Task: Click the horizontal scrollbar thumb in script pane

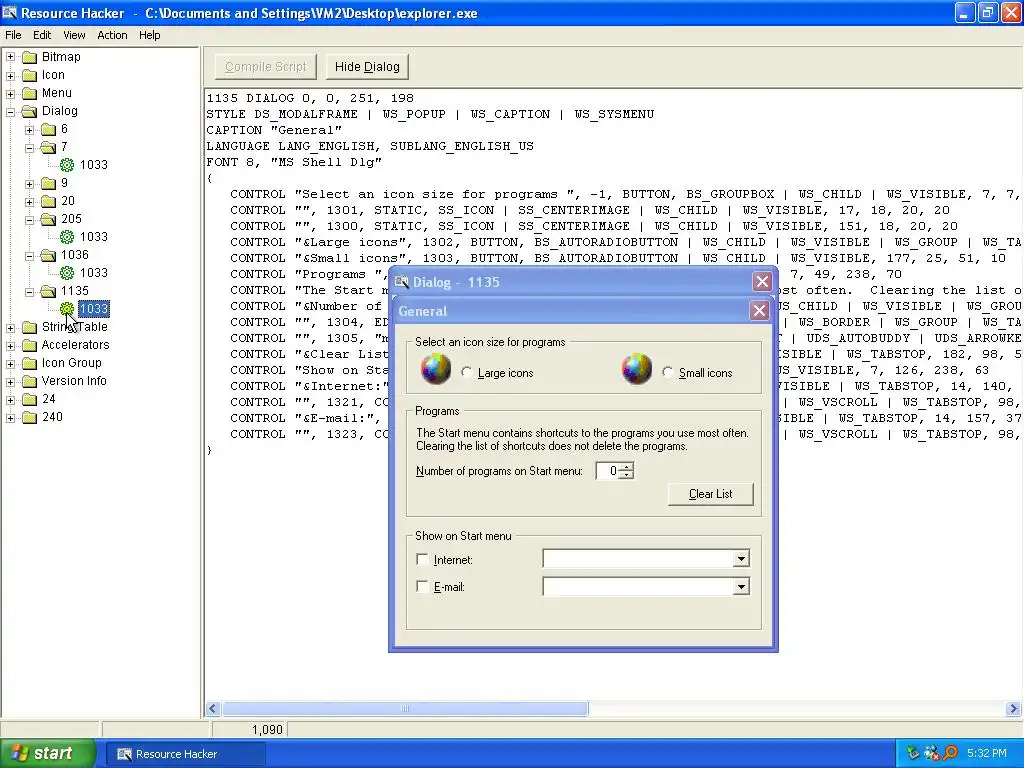Action: point(405,709)
